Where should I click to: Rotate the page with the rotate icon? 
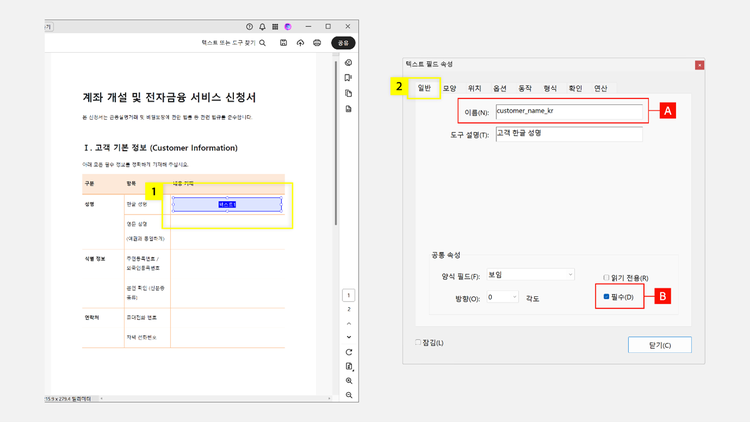[349, 353]
